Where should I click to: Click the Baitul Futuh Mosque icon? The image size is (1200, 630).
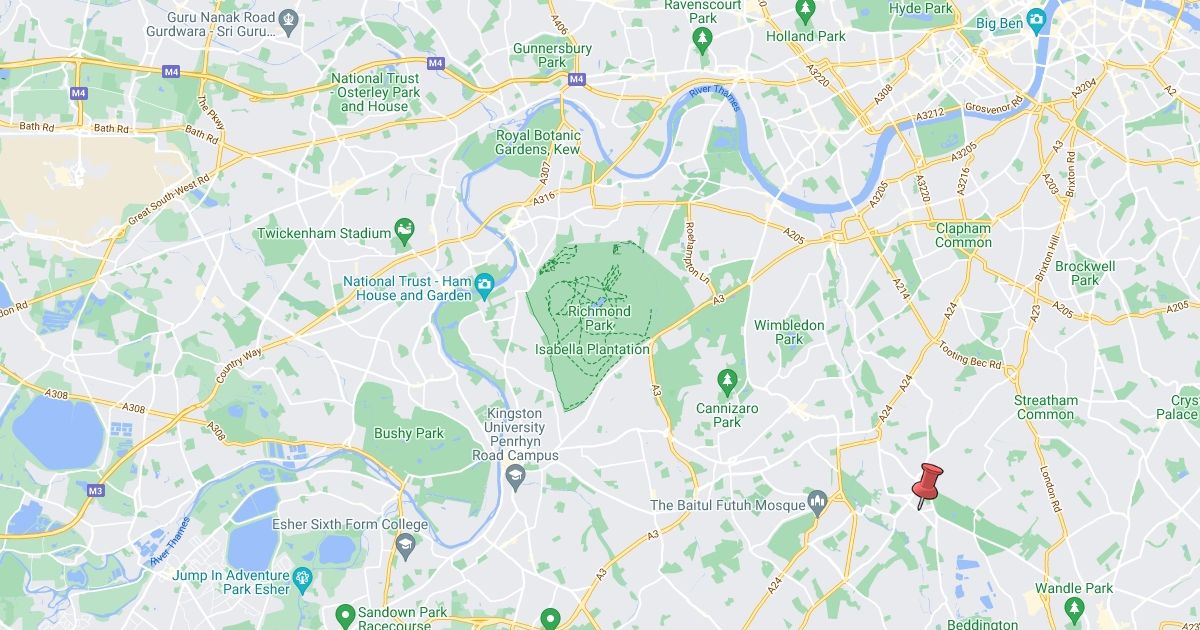(817, 503)
